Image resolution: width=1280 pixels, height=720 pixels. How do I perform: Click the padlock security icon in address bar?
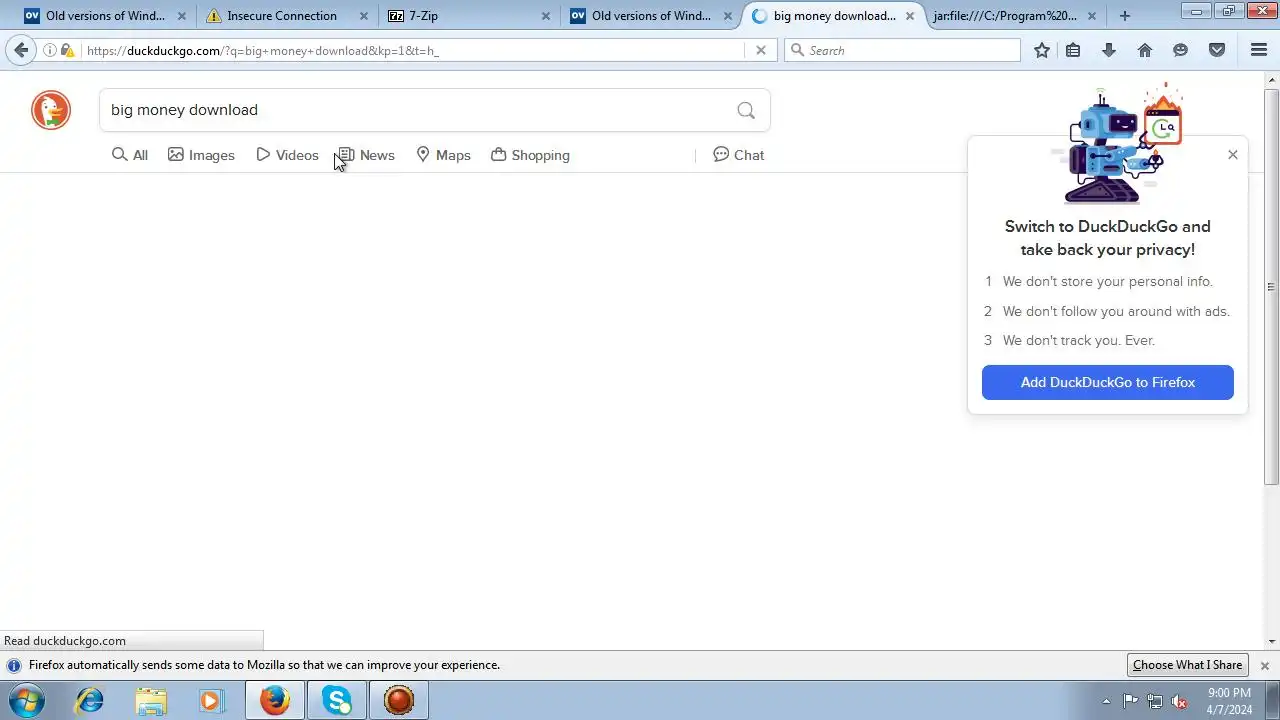(67, 50)
